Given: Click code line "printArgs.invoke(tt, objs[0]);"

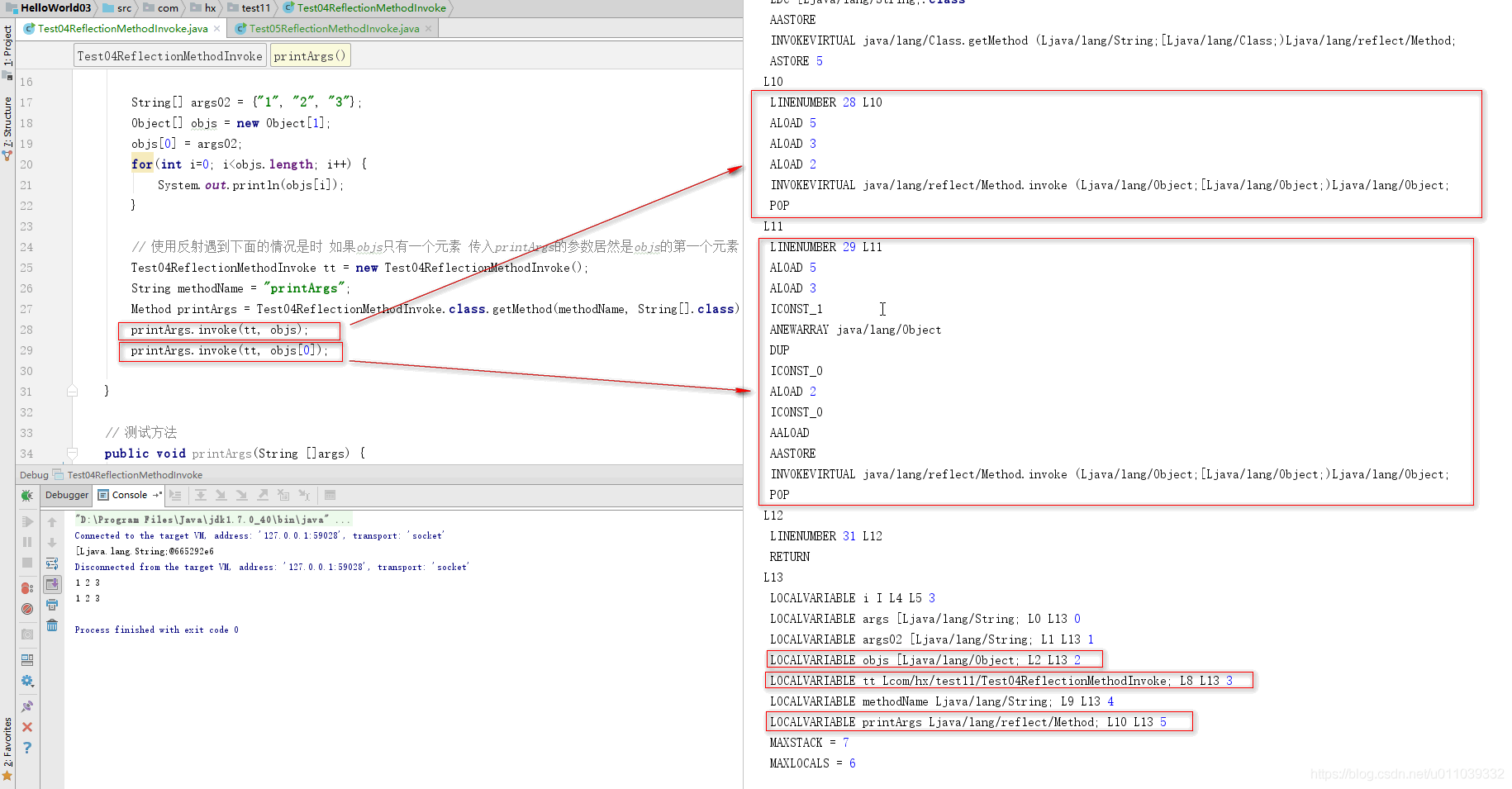Looking at the screenshot, I should pyautogui.click(x=230, y=350).
